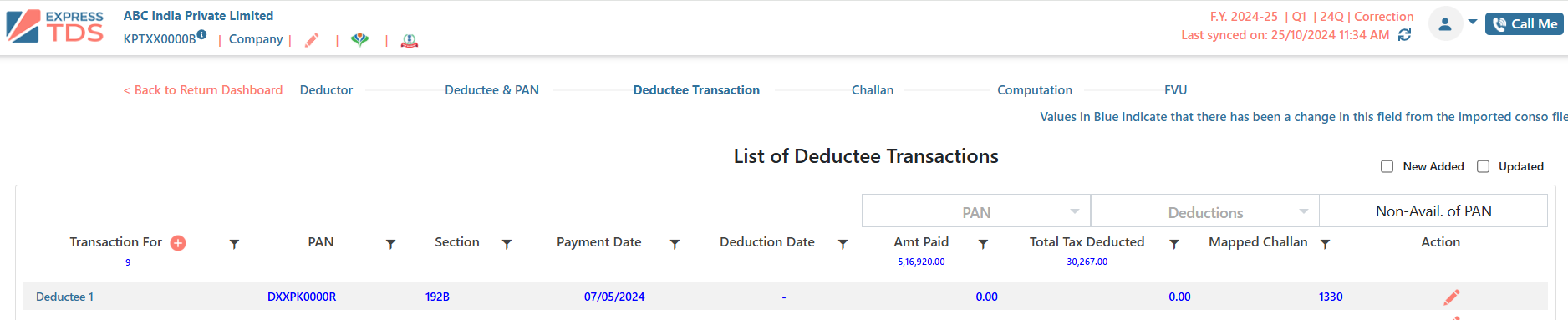Screen dimensions: 1568x320
Task: Edit Deductee 1 row with pencil icon
Action: [1452, 297]
